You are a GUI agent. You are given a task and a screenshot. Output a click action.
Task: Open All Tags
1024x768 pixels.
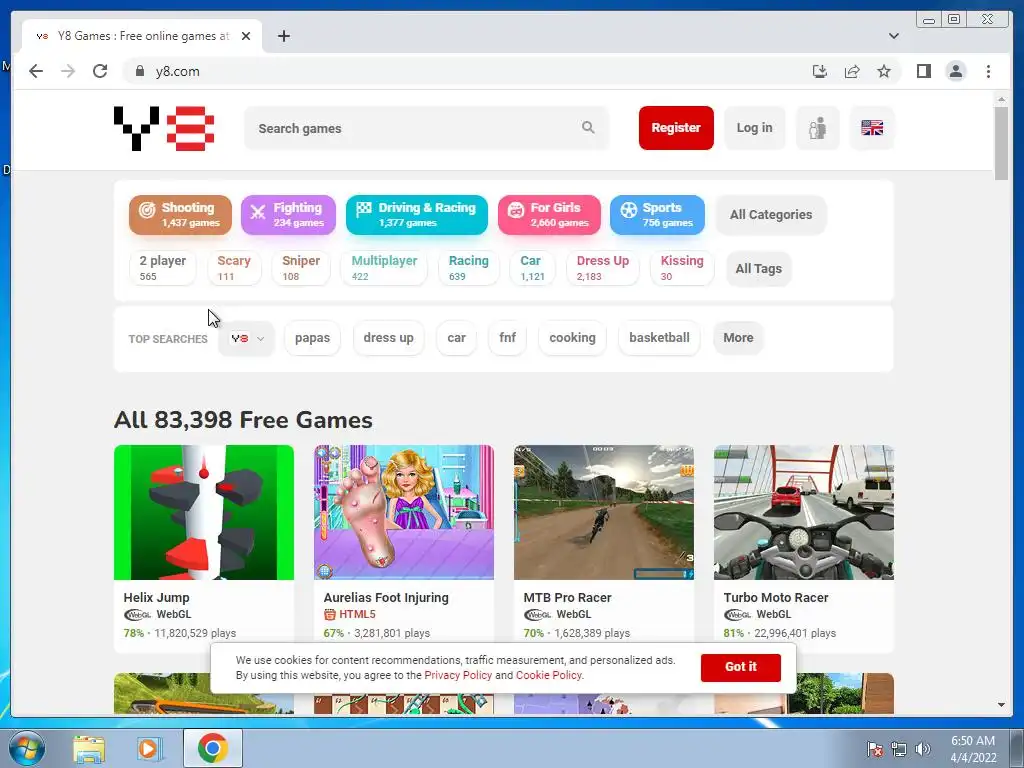(758, 268)
